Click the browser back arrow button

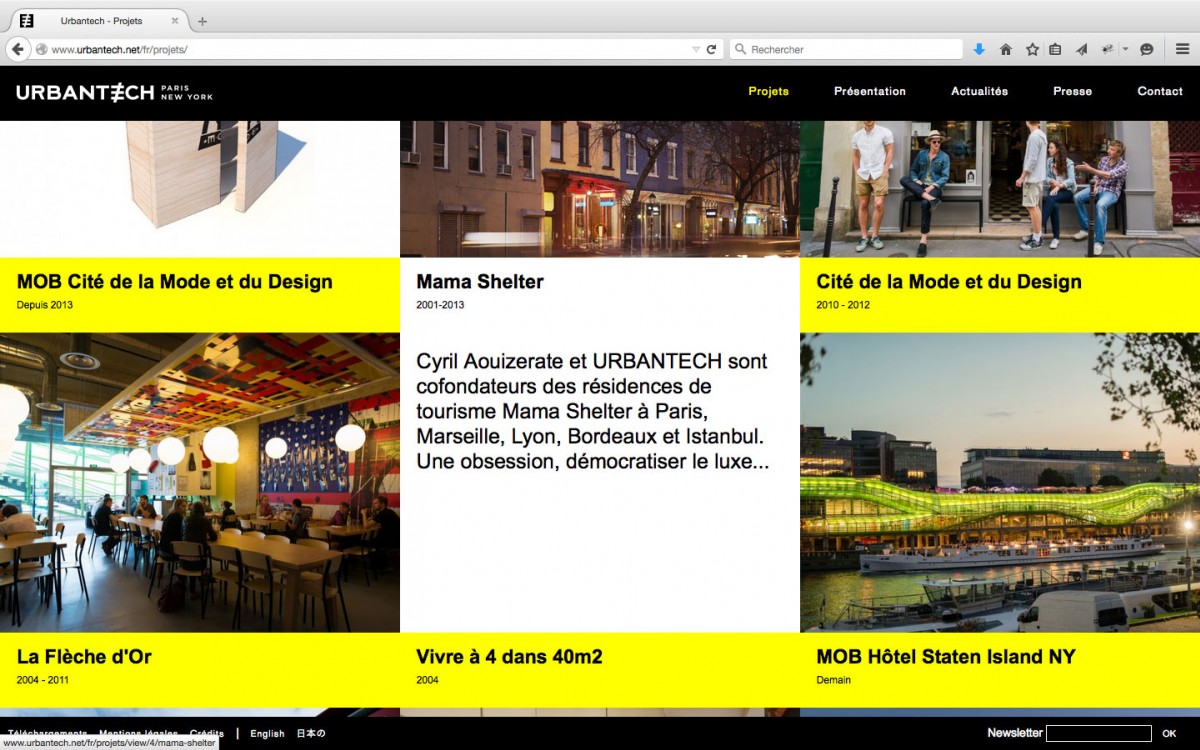pos(18,49)
